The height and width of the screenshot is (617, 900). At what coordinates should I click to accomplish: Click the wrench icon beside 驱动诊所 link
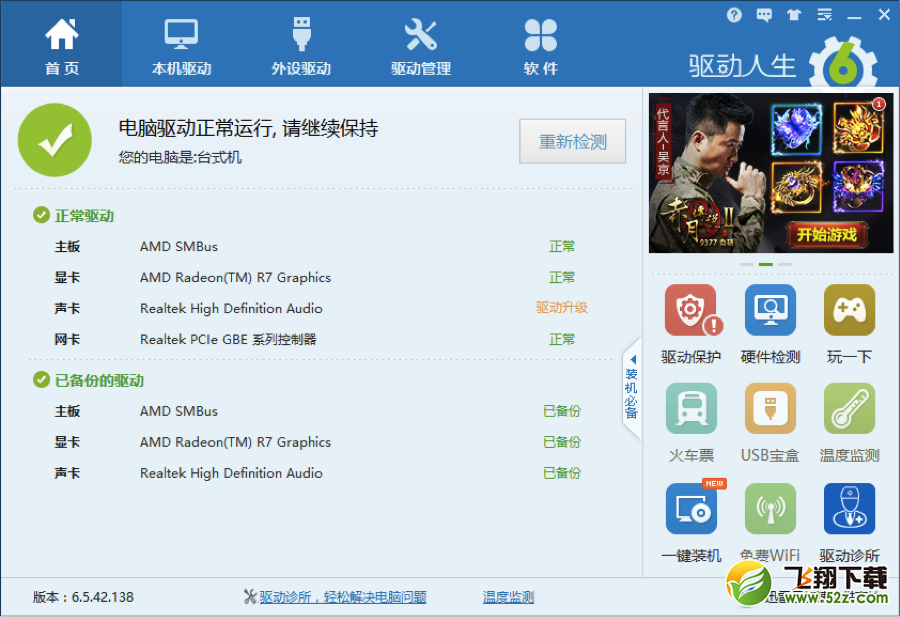(250, 597)
